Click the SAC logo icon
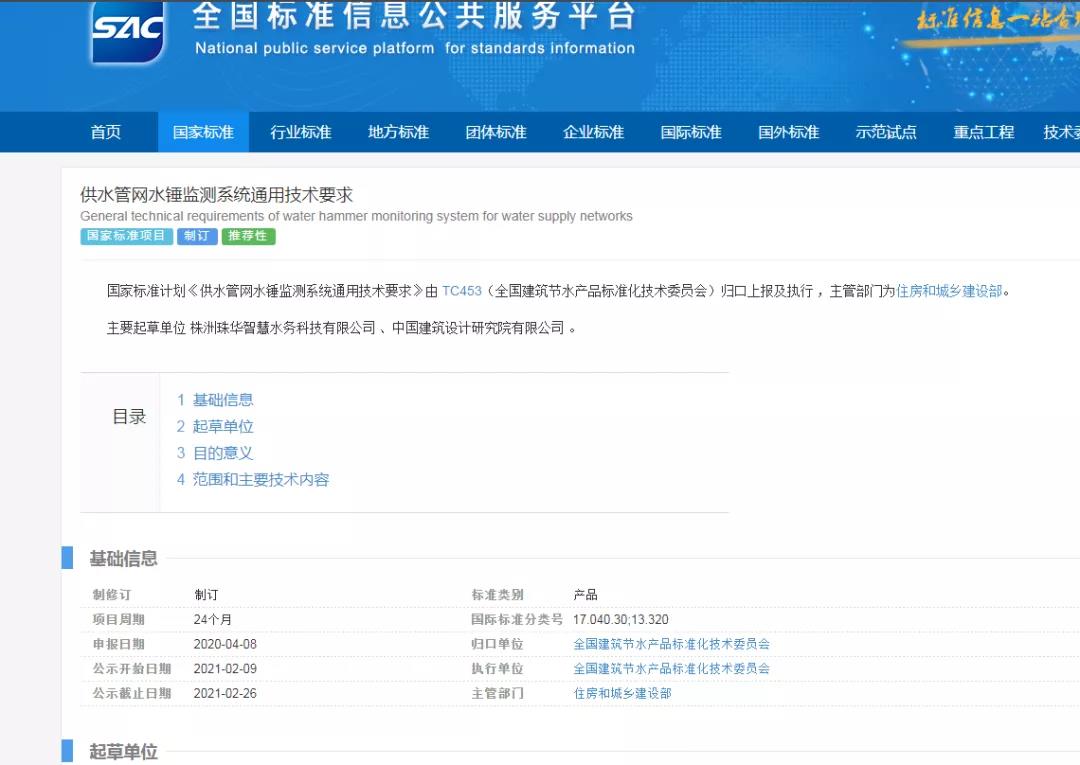The image size is (1080, 765). coord(127,30)
